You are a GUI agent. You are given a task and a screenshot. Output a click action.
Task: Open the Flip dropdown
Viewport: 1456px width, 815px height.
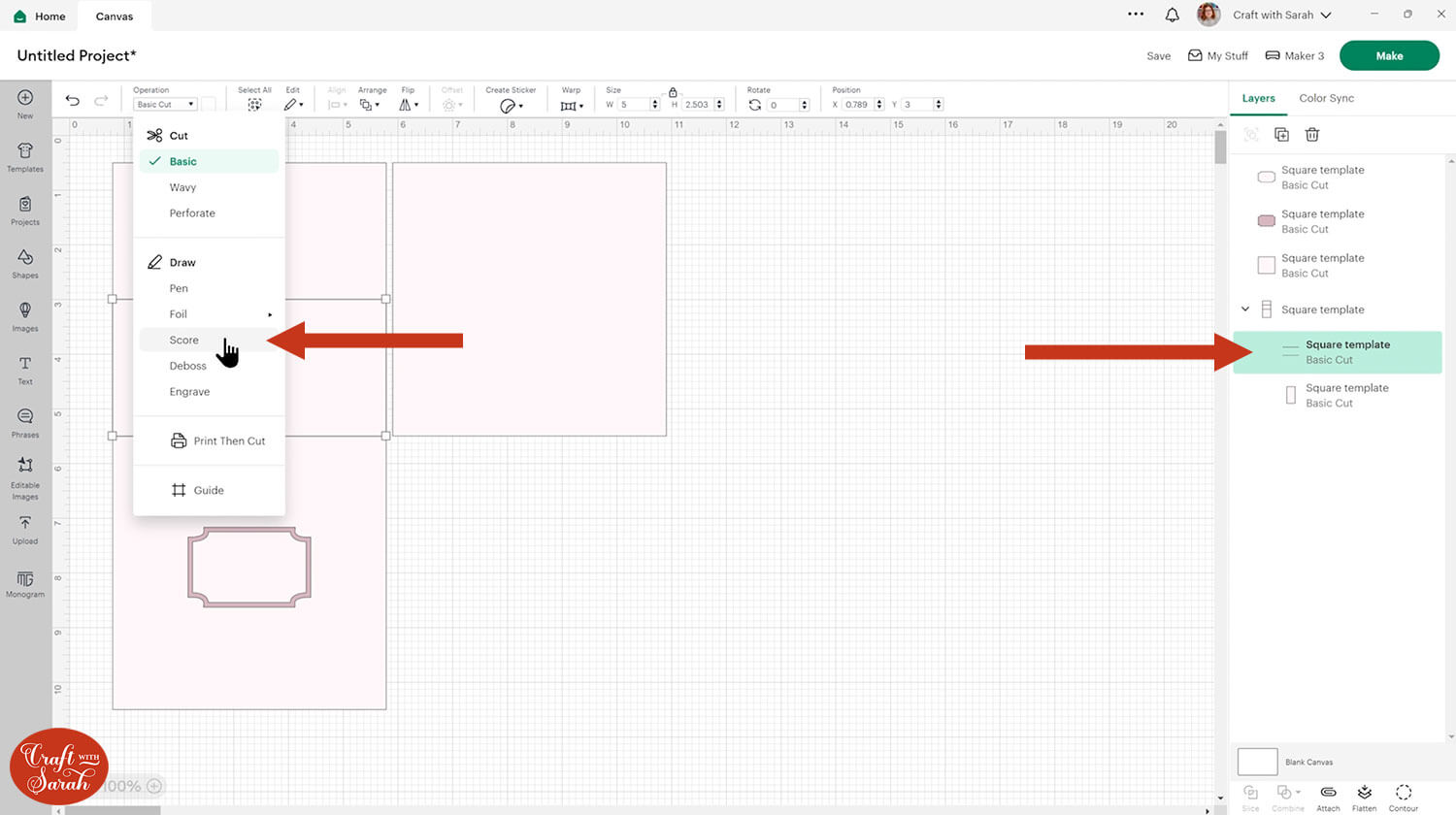point(409,104)
